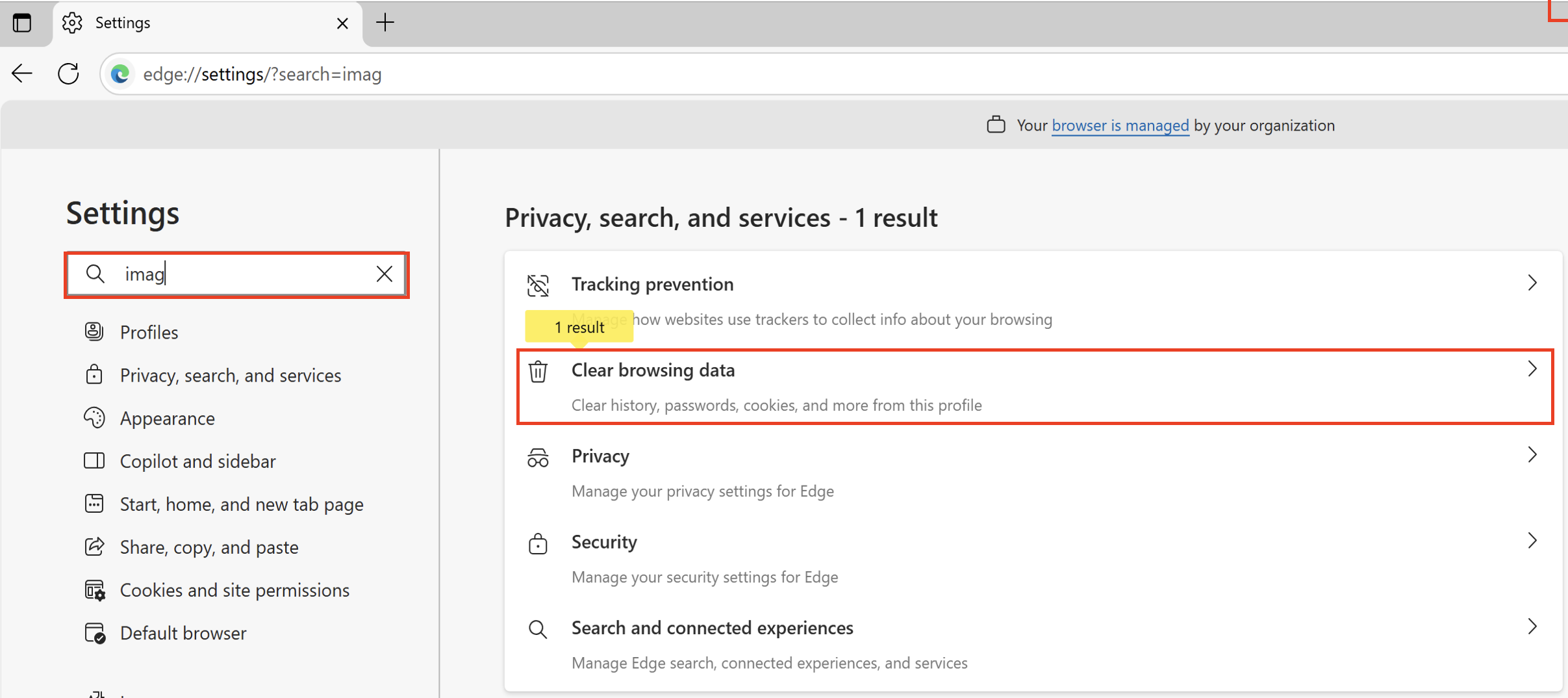Expand Privacy via its chevron

click(1532, 454)
